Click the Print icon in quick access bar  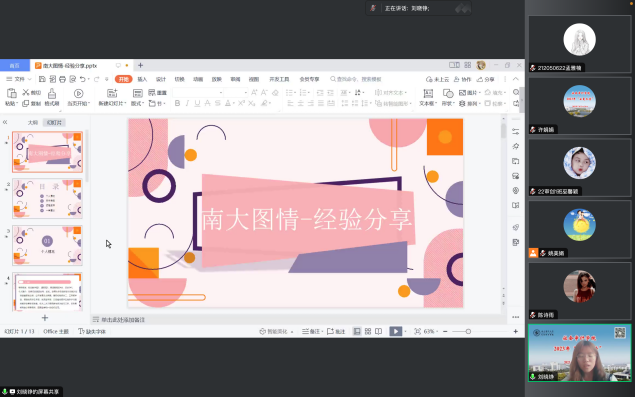point(62,79)
